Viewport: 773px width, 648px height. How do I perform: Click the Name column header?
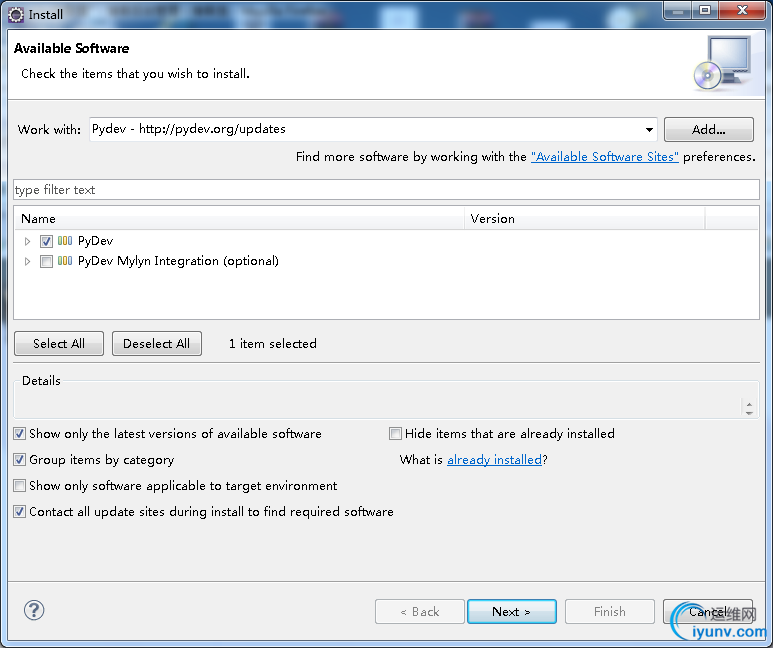click(x=239, y=218)
